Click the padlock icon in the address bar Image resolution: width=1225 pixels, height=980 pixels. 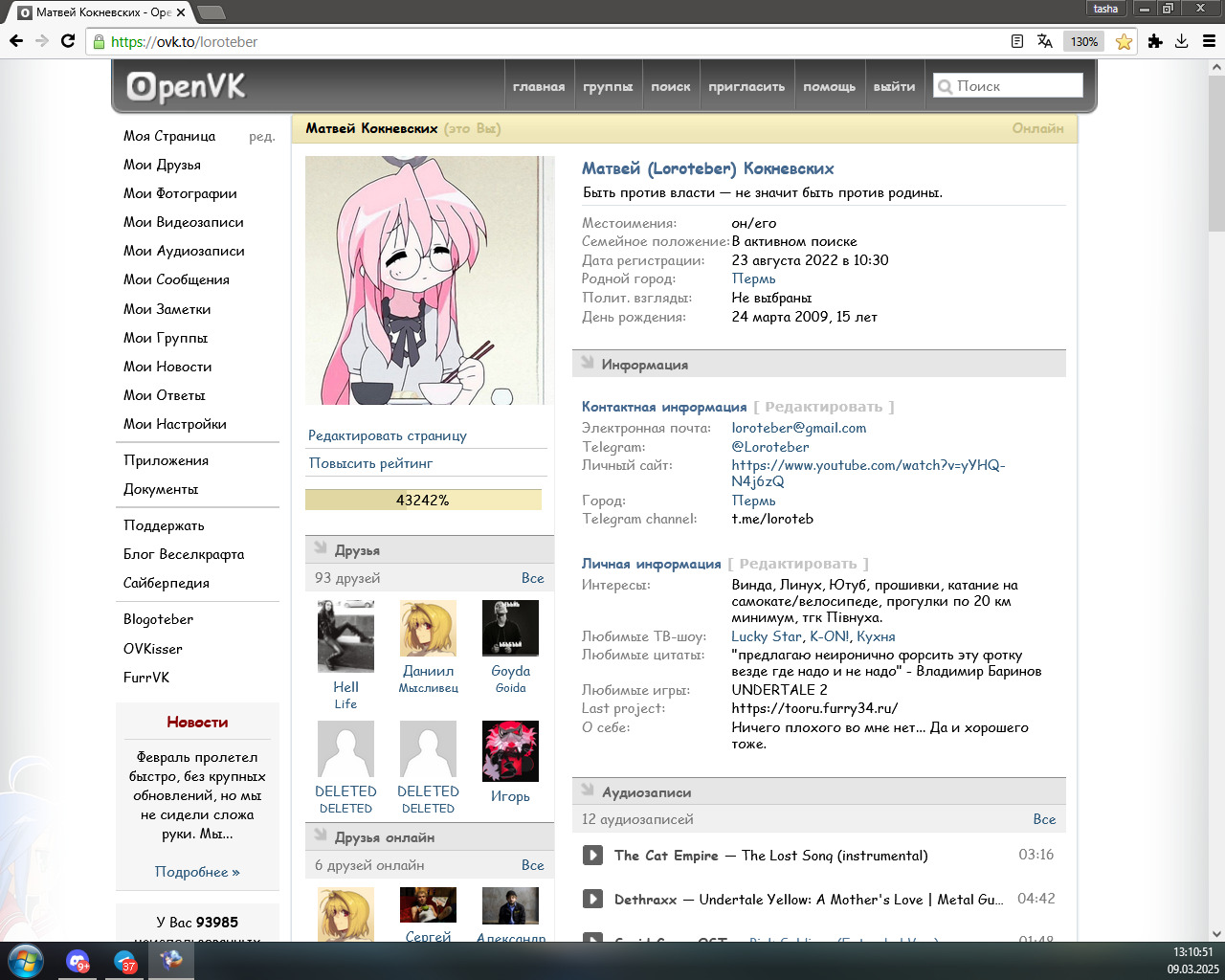[98, 41]
